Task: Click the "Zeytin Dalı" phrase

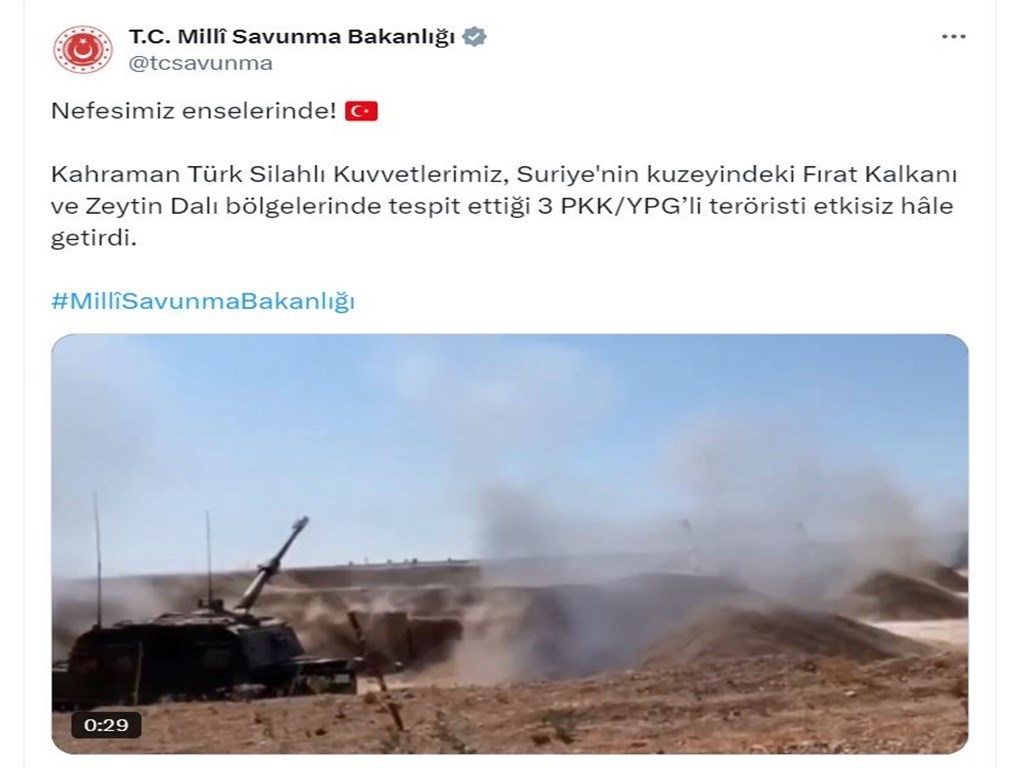Action: point(153,206)
